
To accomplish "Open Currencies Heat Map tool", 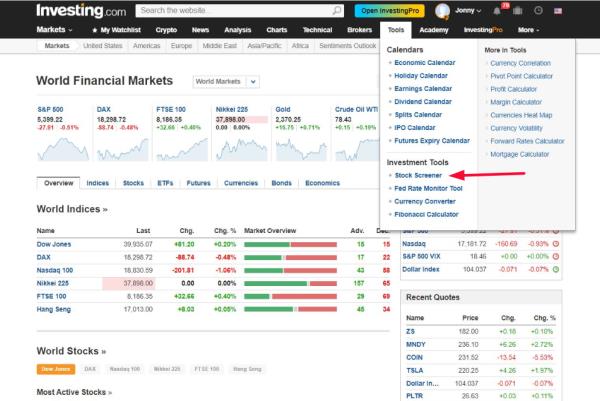I will tap(521, 115).
